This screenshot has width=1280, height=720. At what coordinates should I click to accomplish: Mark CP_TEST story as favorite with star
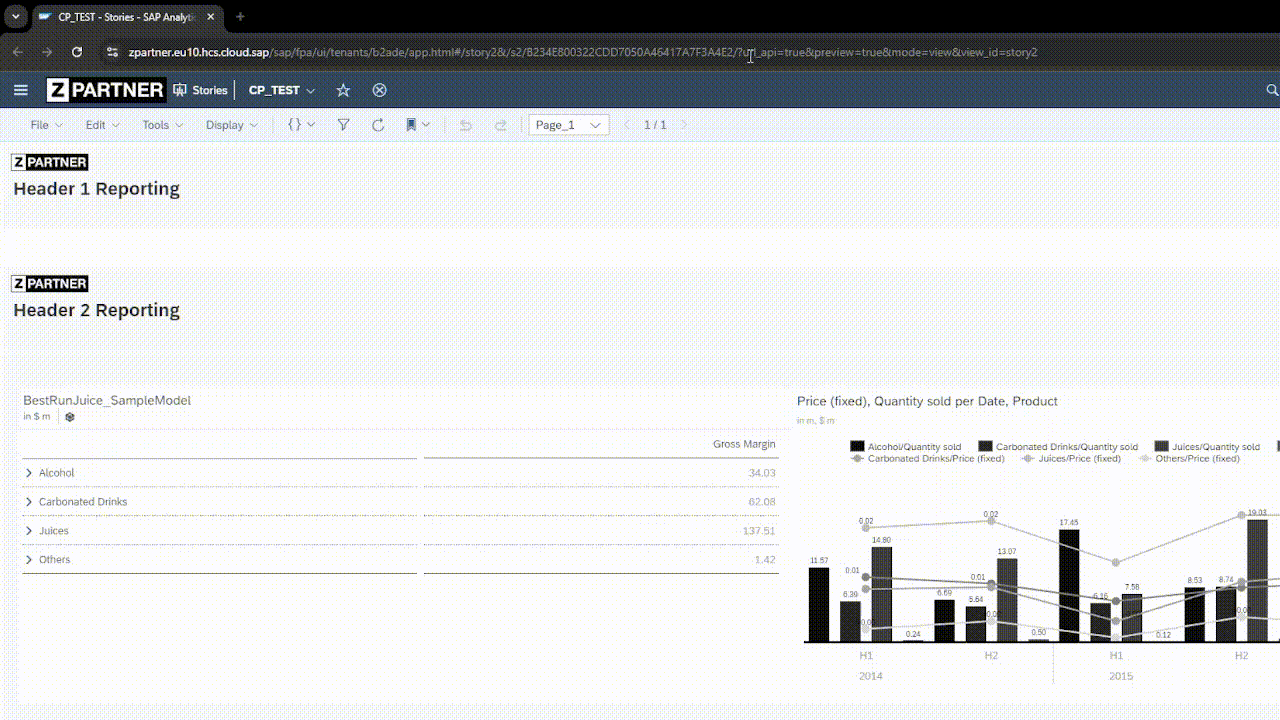(x=343, y=90)
